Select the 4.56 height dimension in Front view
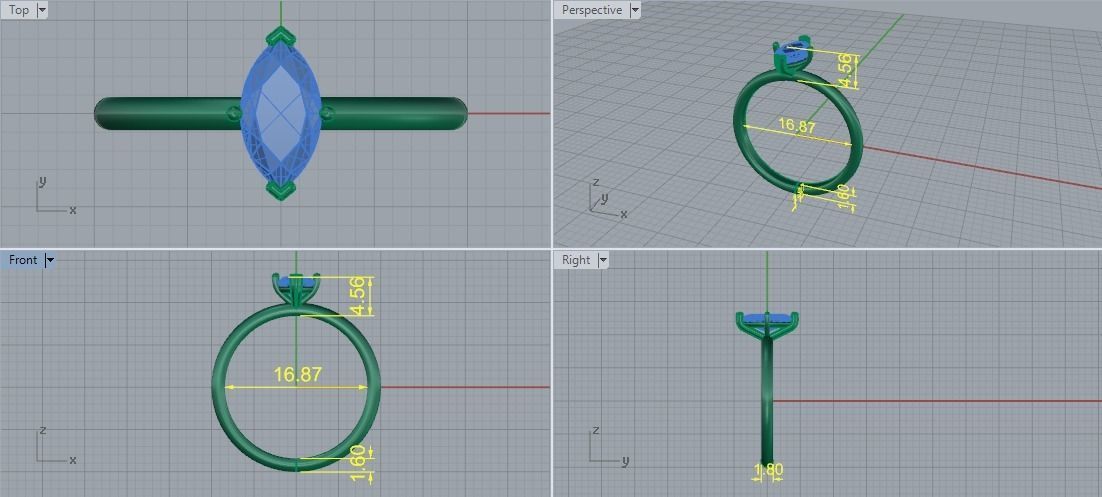The image size is (1102, 497). pos(358,296)
